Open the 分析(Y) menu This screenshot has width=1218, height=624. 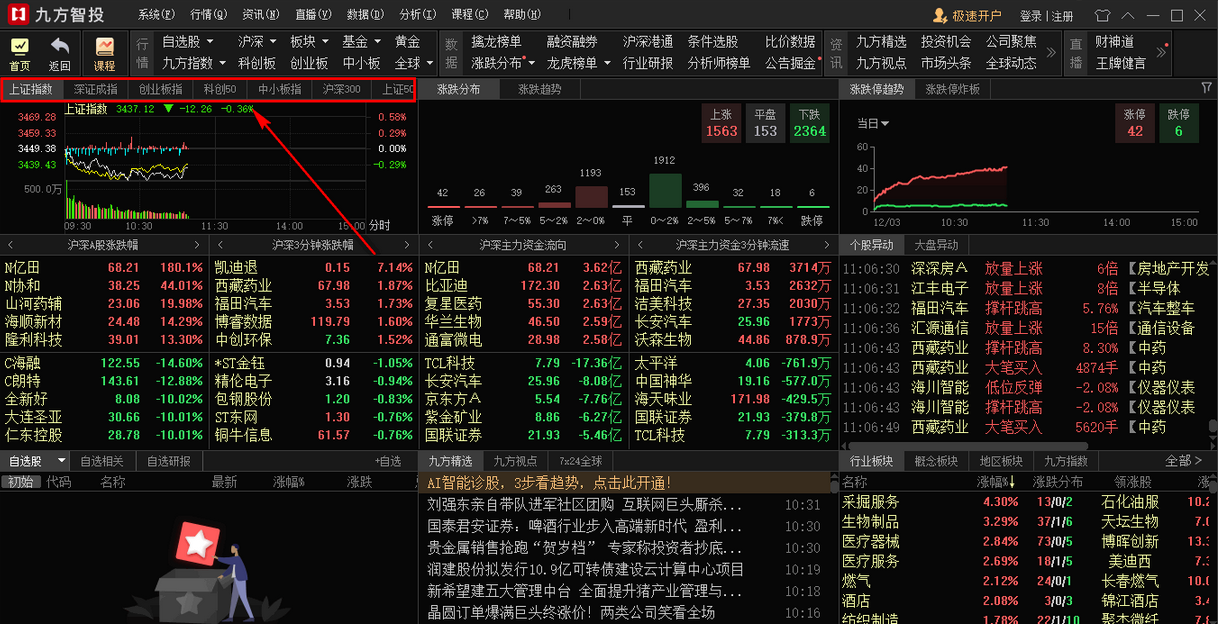point(417,16)
